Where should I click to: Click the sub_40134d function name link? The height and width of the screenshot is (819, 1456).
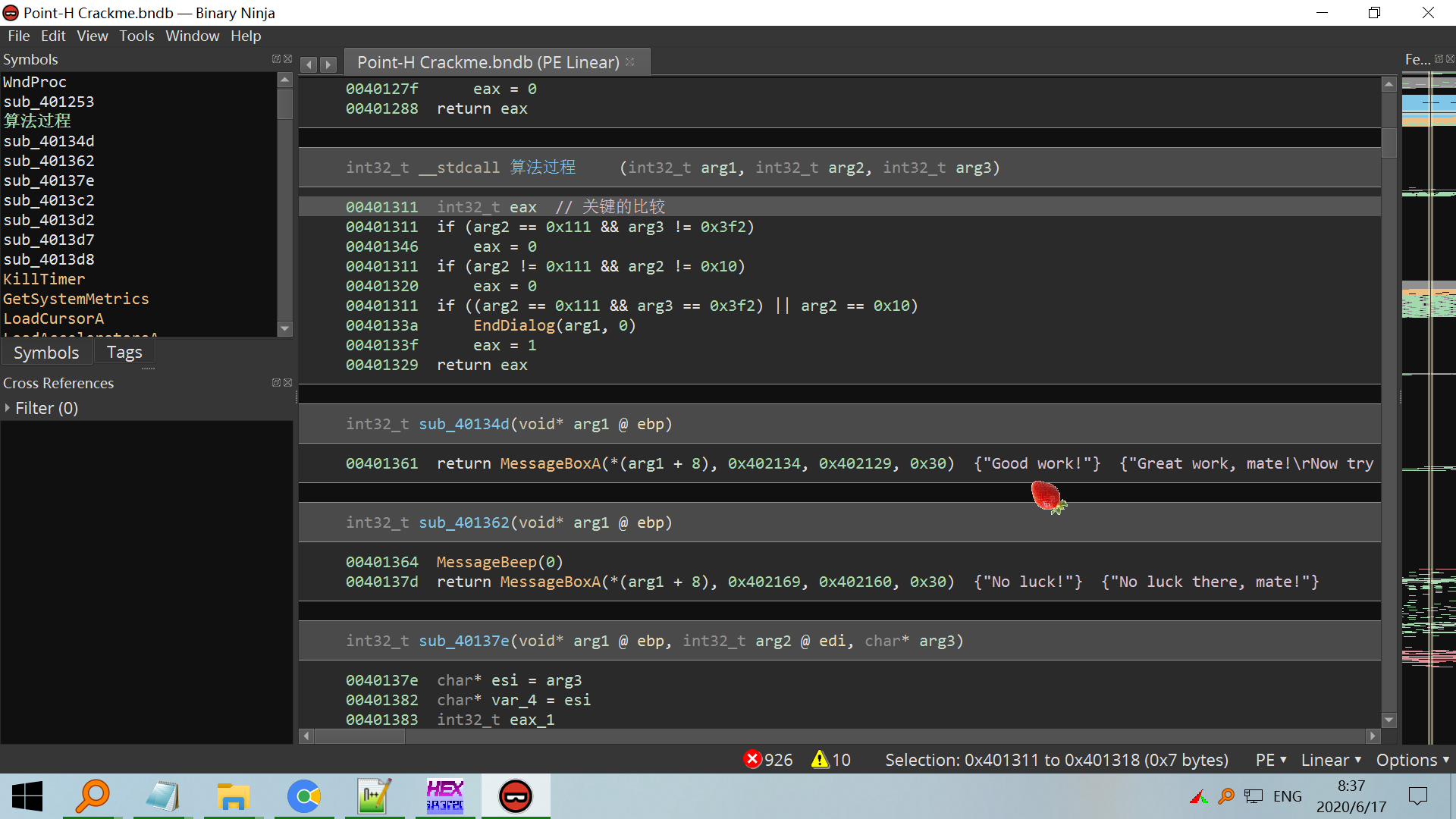tap(464, 424)
